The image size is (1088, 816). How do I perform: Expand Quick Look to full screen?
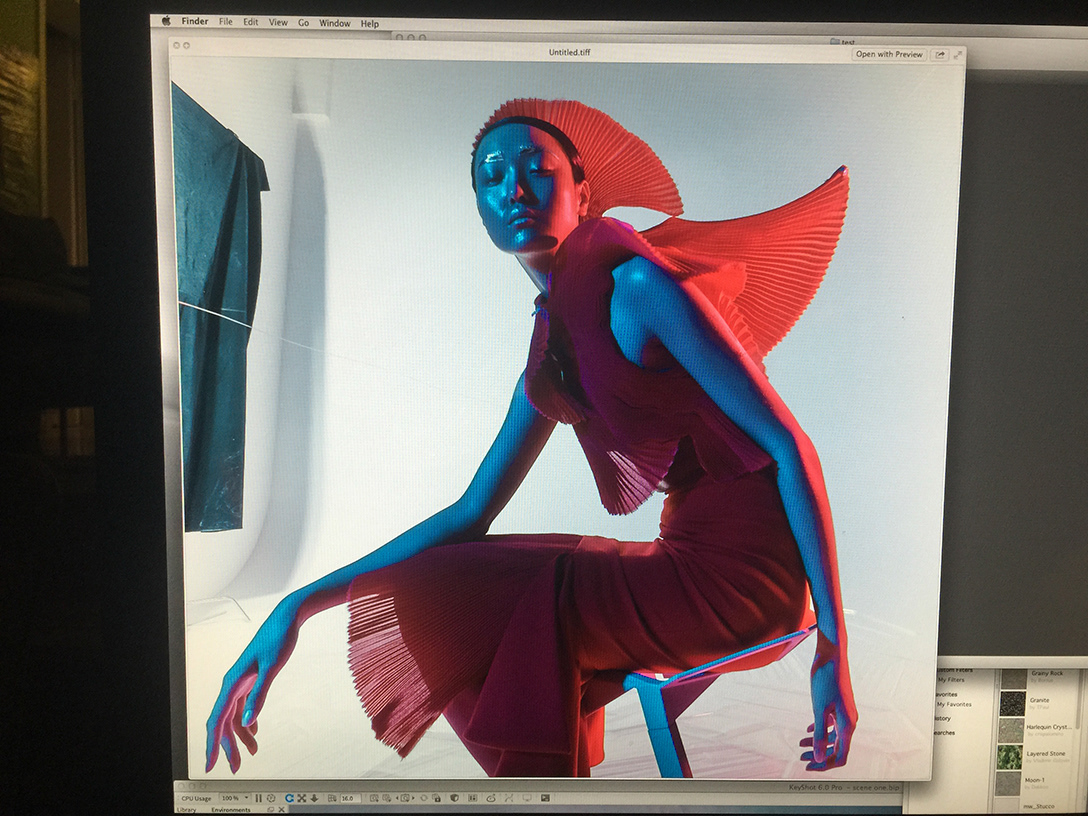tap(958, 55)
